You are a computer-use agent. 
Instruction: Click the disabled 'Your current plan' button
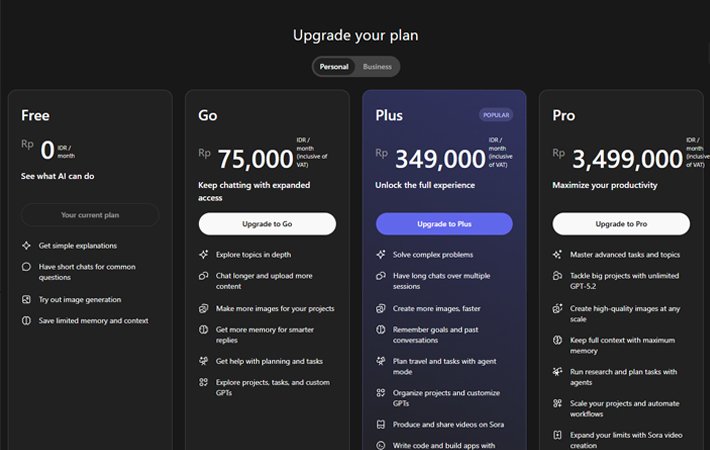[90, 215]
